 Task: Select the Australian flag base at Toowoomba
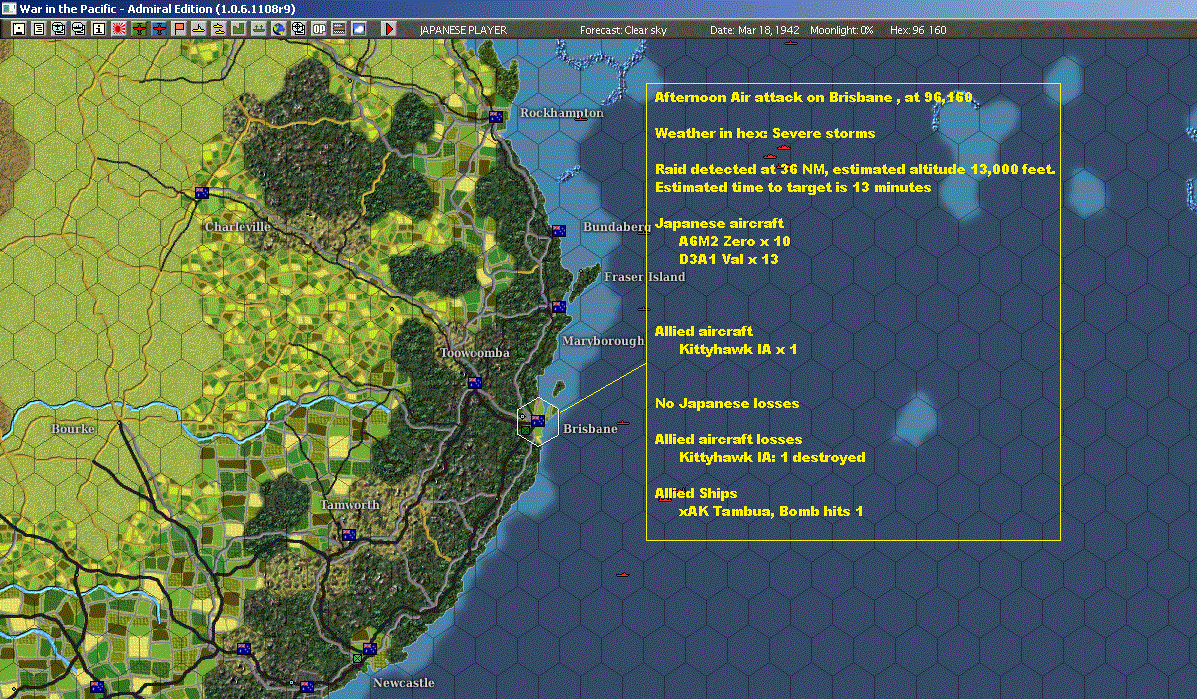click(475, 383)
